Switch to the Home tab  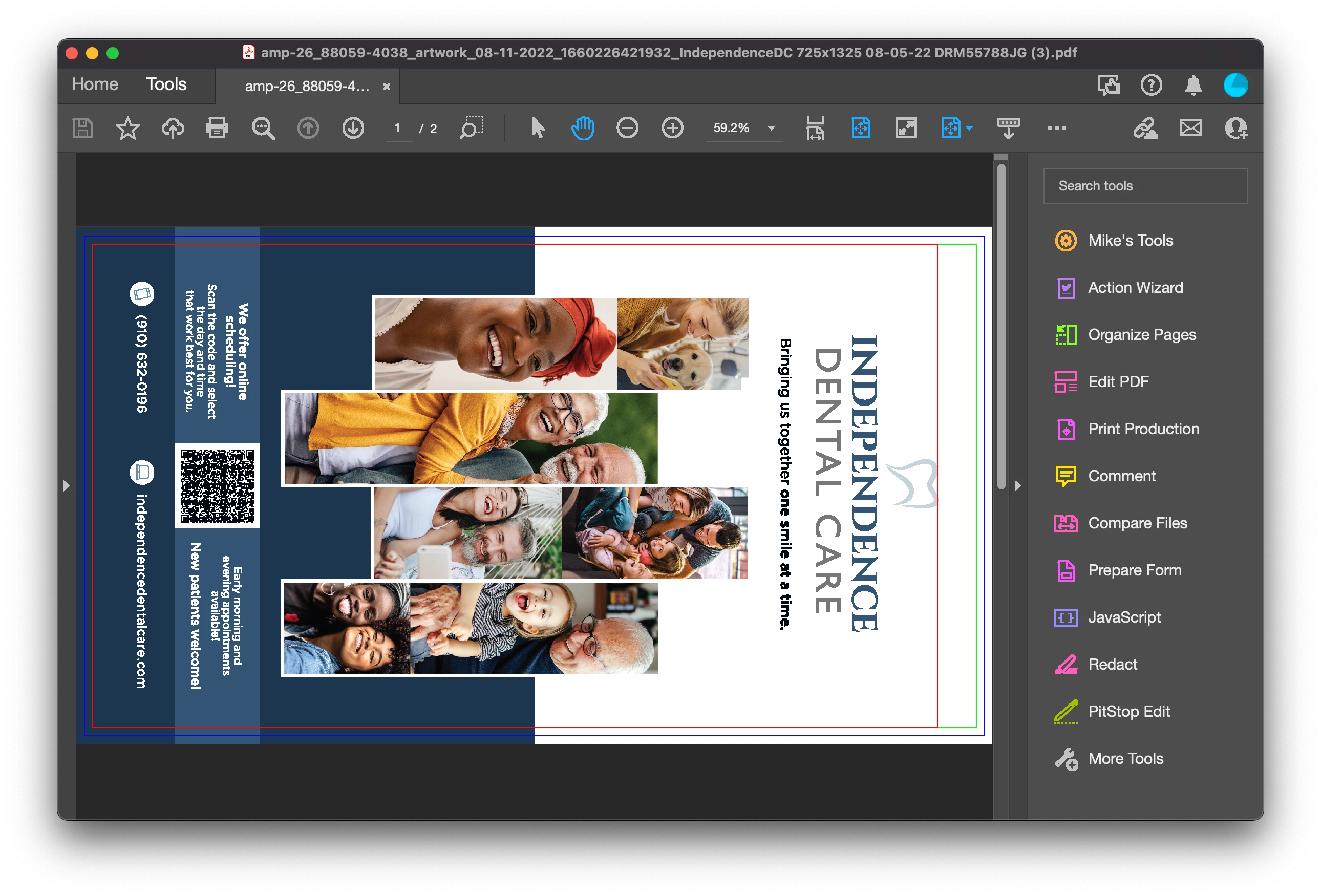click(95, 84)
